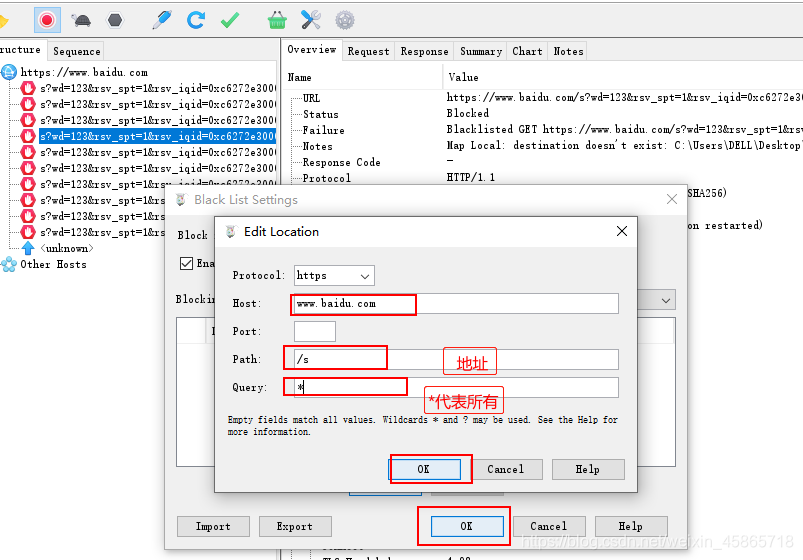Toggle breakpoints with the hexagon icon
The image size is (803, 560).
point(115,20)
